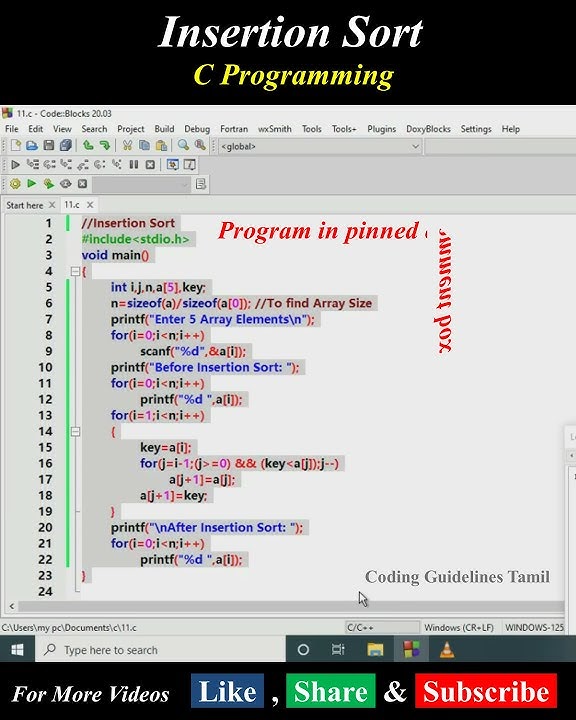Open the debugger Various info icon
The image size is (576, 720).
tap(190, 164)
